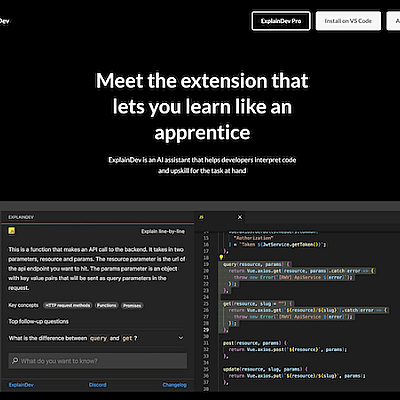Click line number 19 in the editor
The width and height of the screenshot is (400, 400).
pos(206,264)
